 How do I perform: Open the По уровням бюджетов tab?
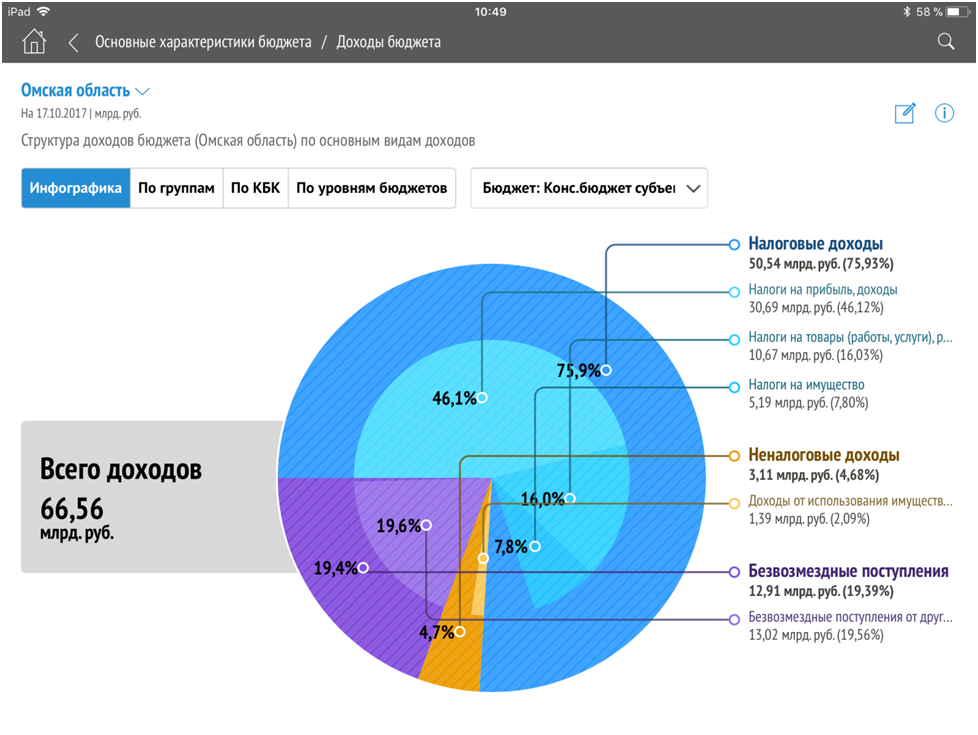(371, 188)
